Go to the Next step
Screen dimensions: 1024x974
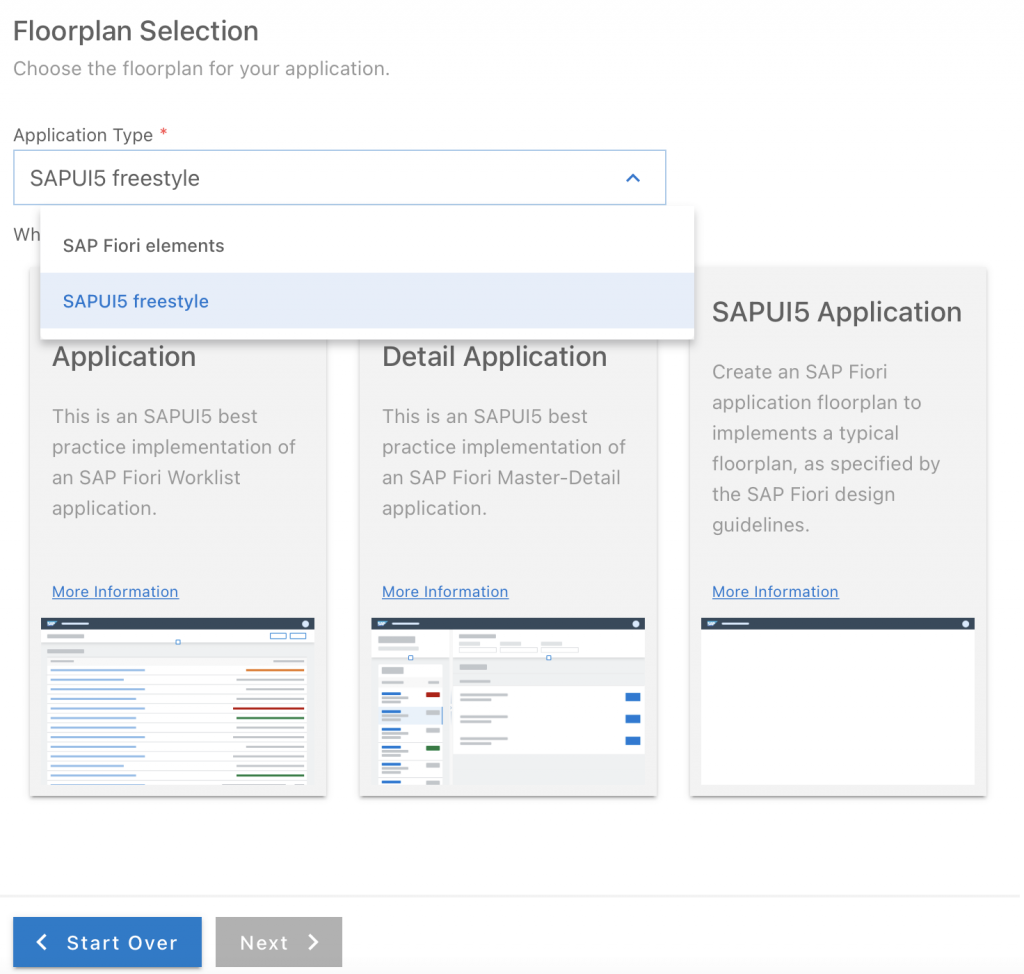coord(279,942)
